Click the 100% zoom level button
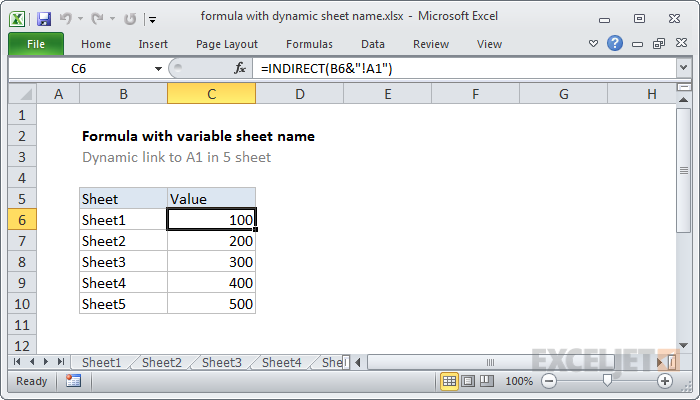The width and height of the screenshot is (700, 400). 518,381
